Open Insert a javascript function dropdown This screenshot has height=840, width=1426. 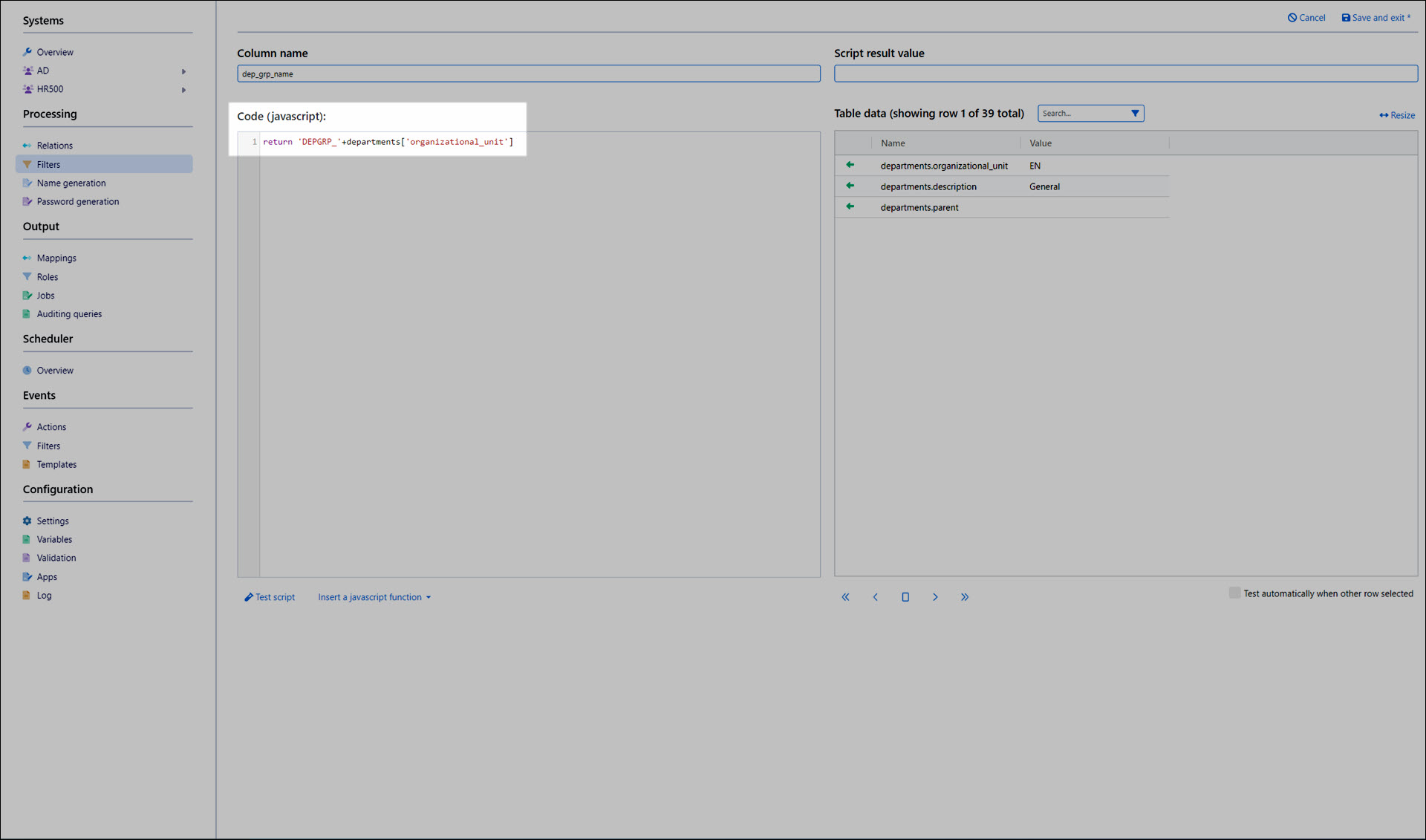[x=374, y=597]
